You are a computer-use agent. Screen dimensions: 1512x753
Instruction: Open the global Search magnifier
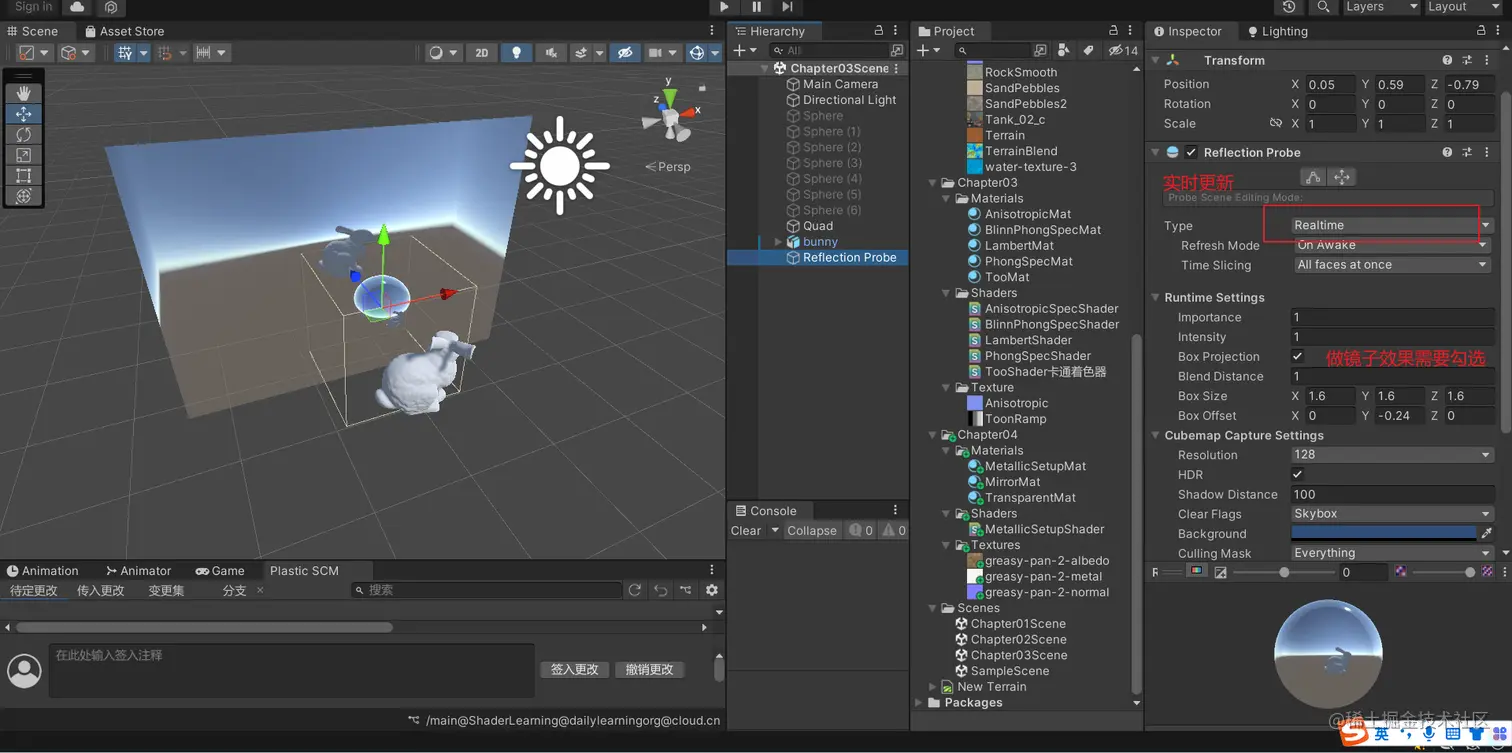tap(1323, 7)
